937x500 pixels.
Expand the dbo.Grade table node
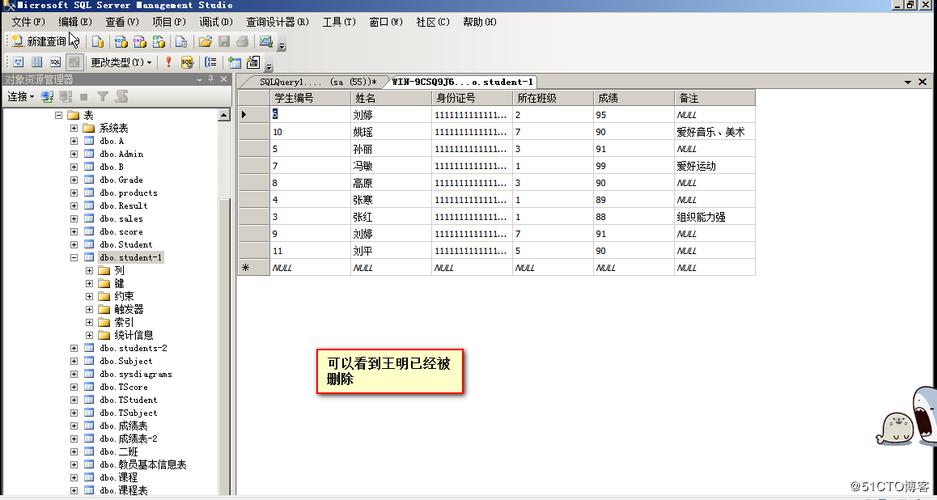(74, 180)
